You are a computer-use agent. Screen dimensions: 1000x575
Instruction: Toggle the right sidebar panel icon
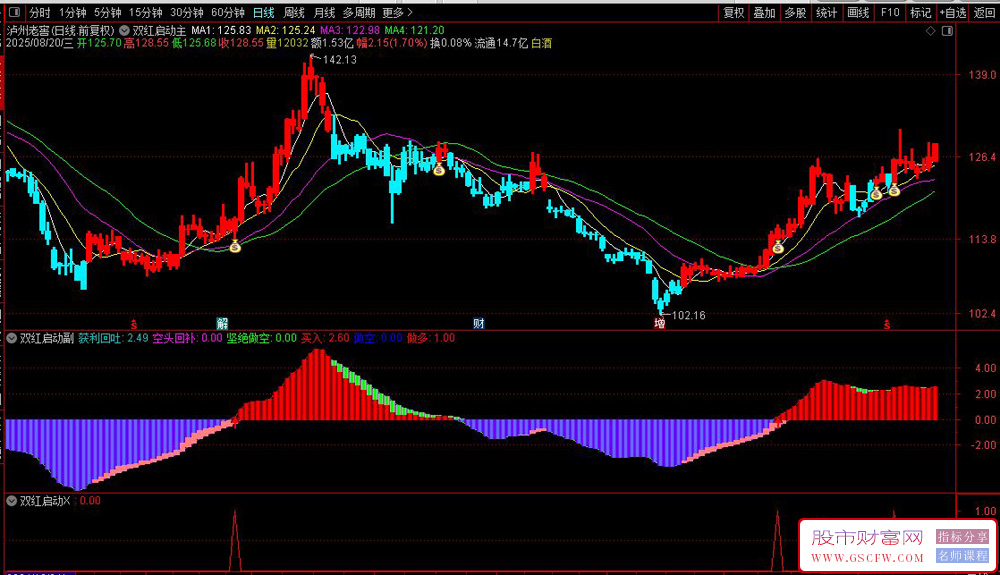coord(947,31)
